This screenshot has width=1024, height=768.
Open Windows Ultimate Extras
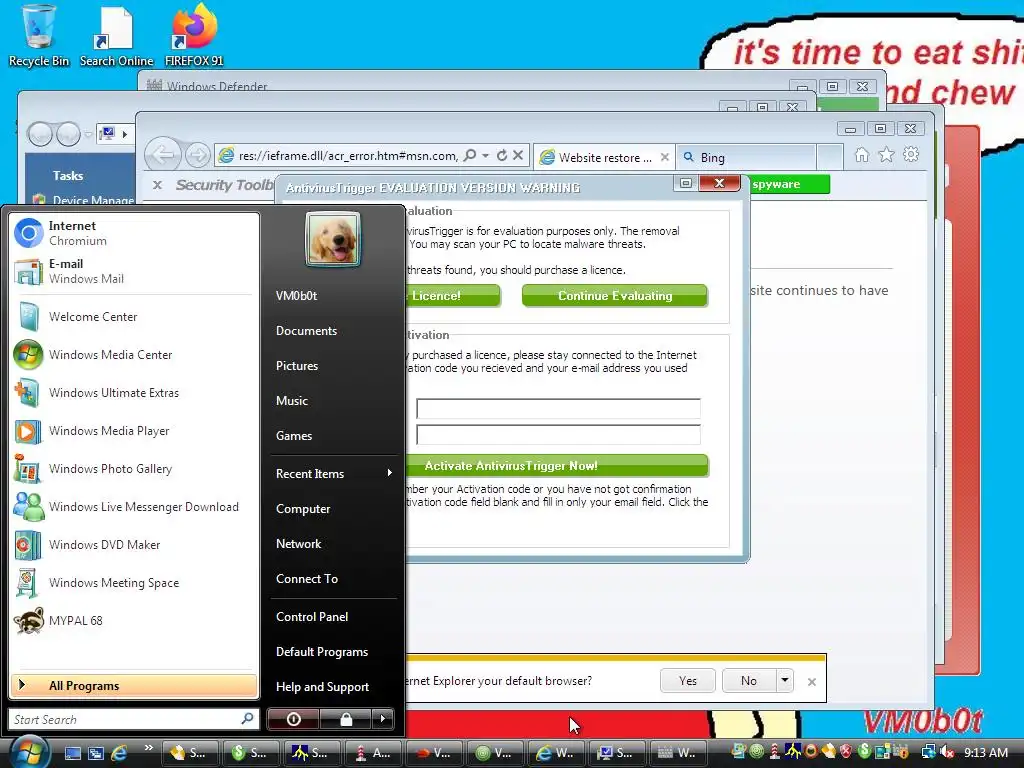(x=134, y=392)
